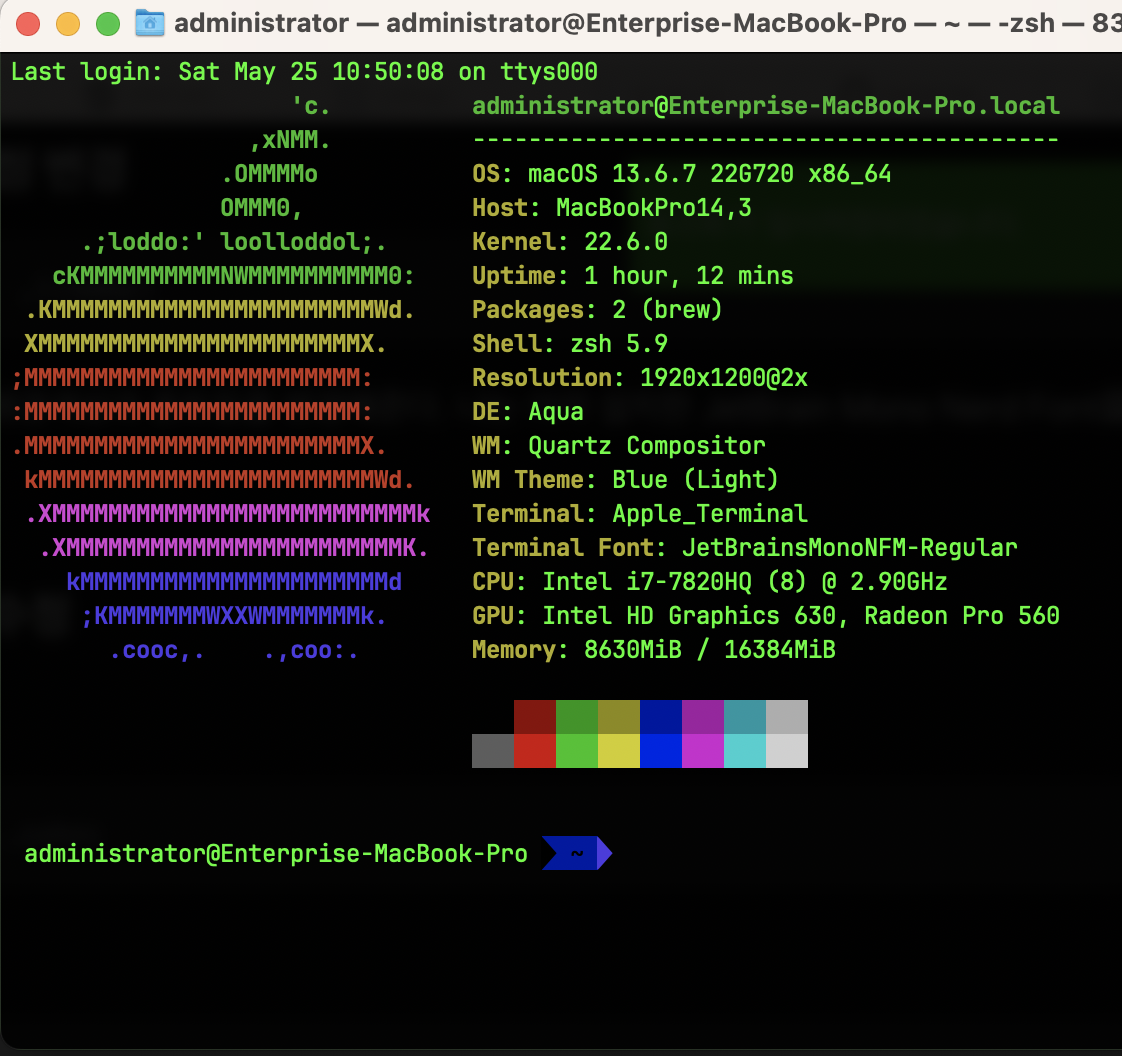Click the blue 'kMMMMMMMMMMMMMMMMMMMMMMd' ASCII line
Screen dimensions: 1122x1056
click(234, 582)
